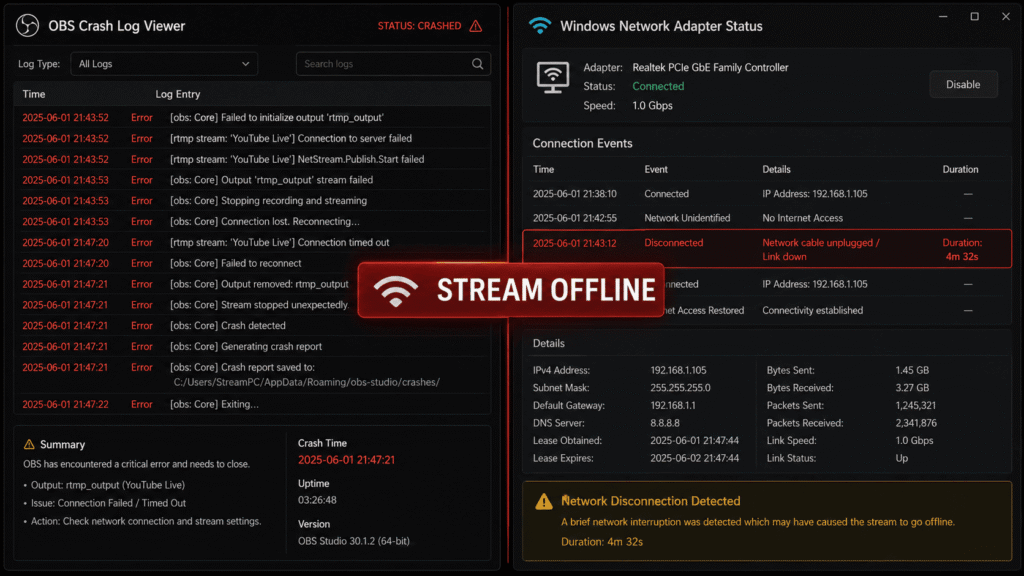Click the version text OBS Studio 30.1.2
The image size is (1024, 576).
click(x=354, y=541)
